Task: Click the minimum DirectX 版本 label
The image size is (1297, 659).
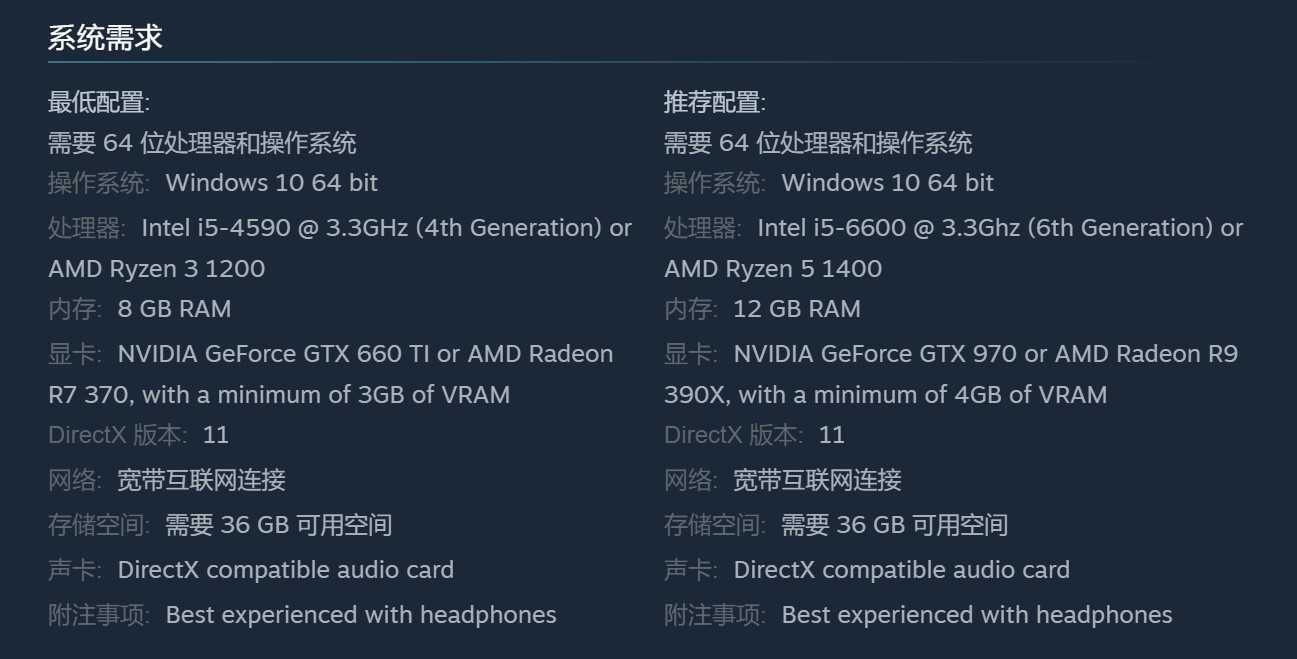Action: (117, 435)
